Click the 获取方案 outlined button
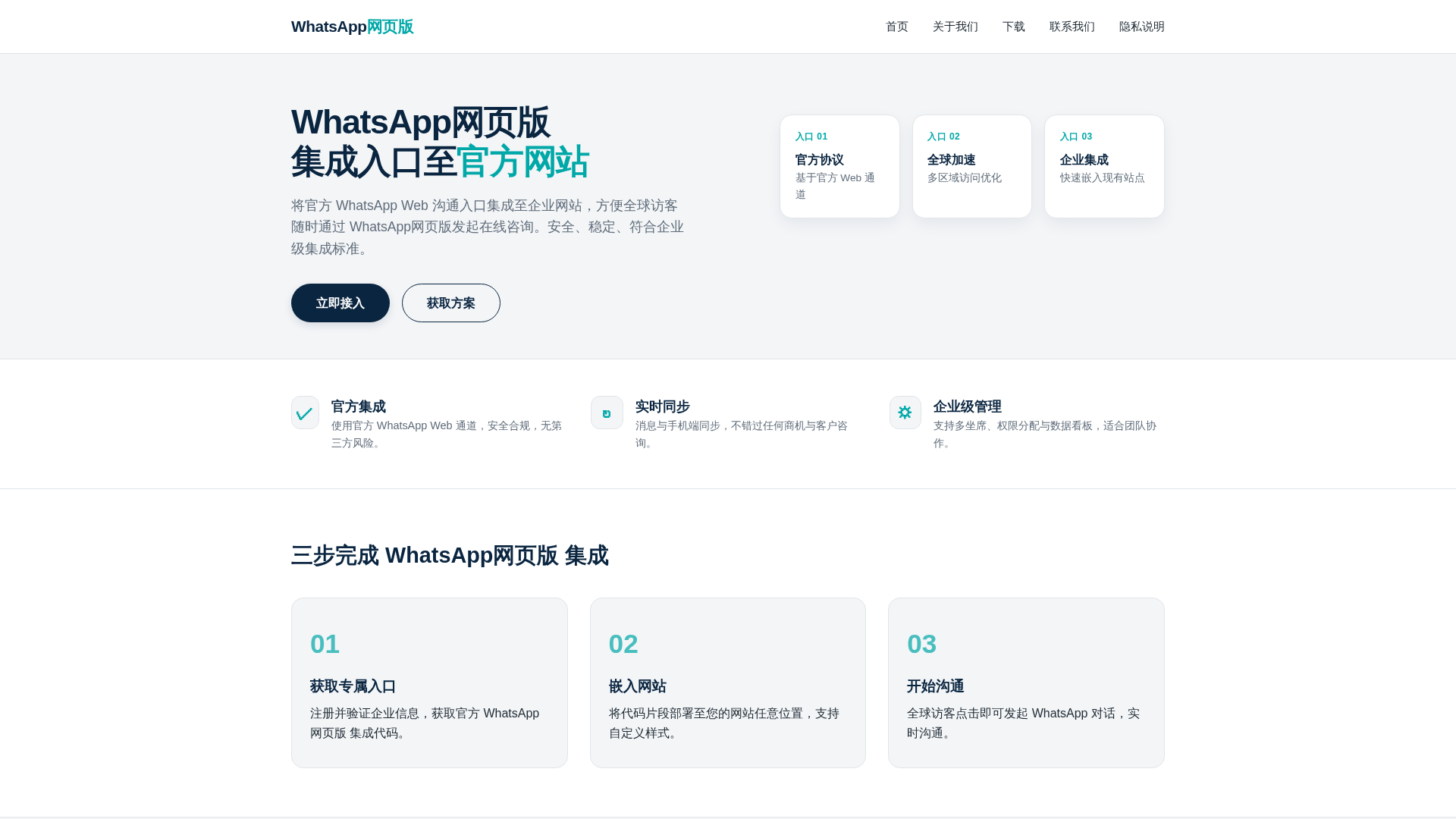The height and width of the screenshot is (819, 1456). (x=451, y=303)
